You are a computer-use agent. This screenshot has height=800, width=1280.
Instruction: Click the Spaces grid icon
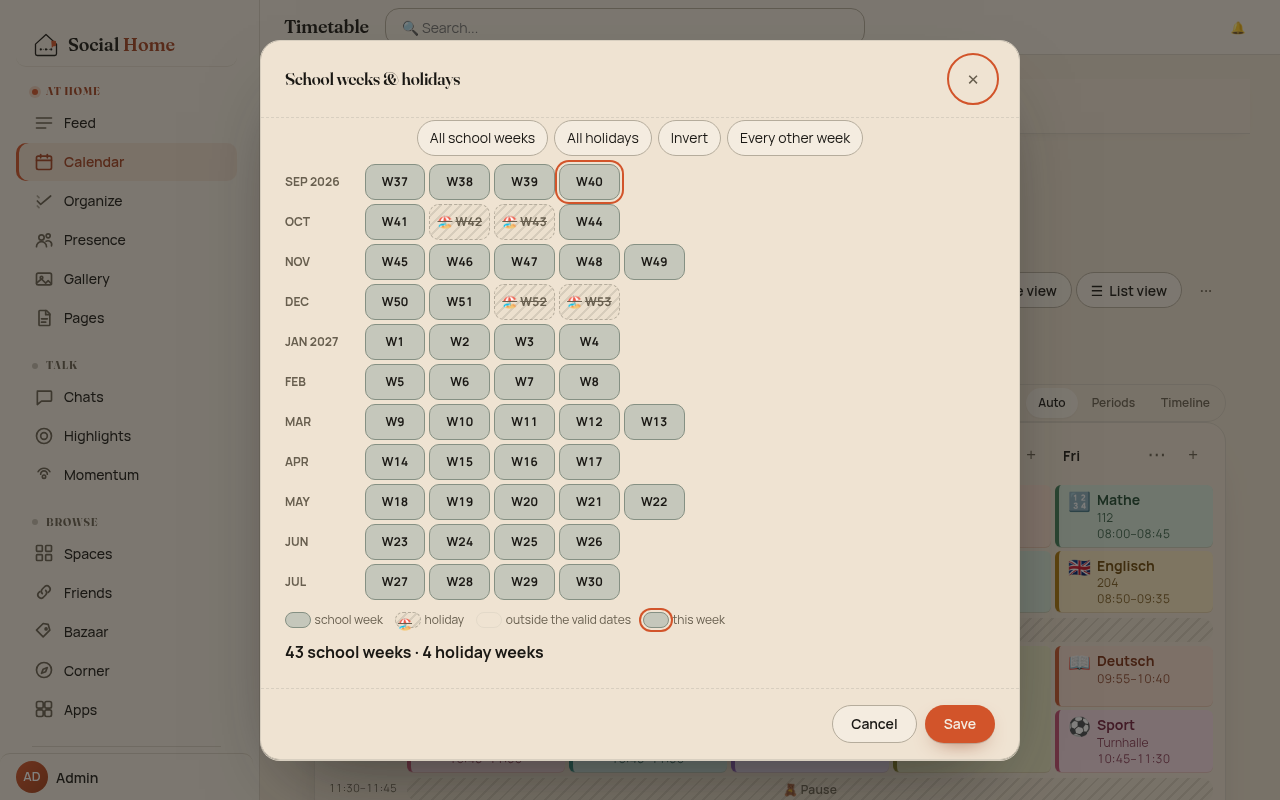(x=44, y=554)
